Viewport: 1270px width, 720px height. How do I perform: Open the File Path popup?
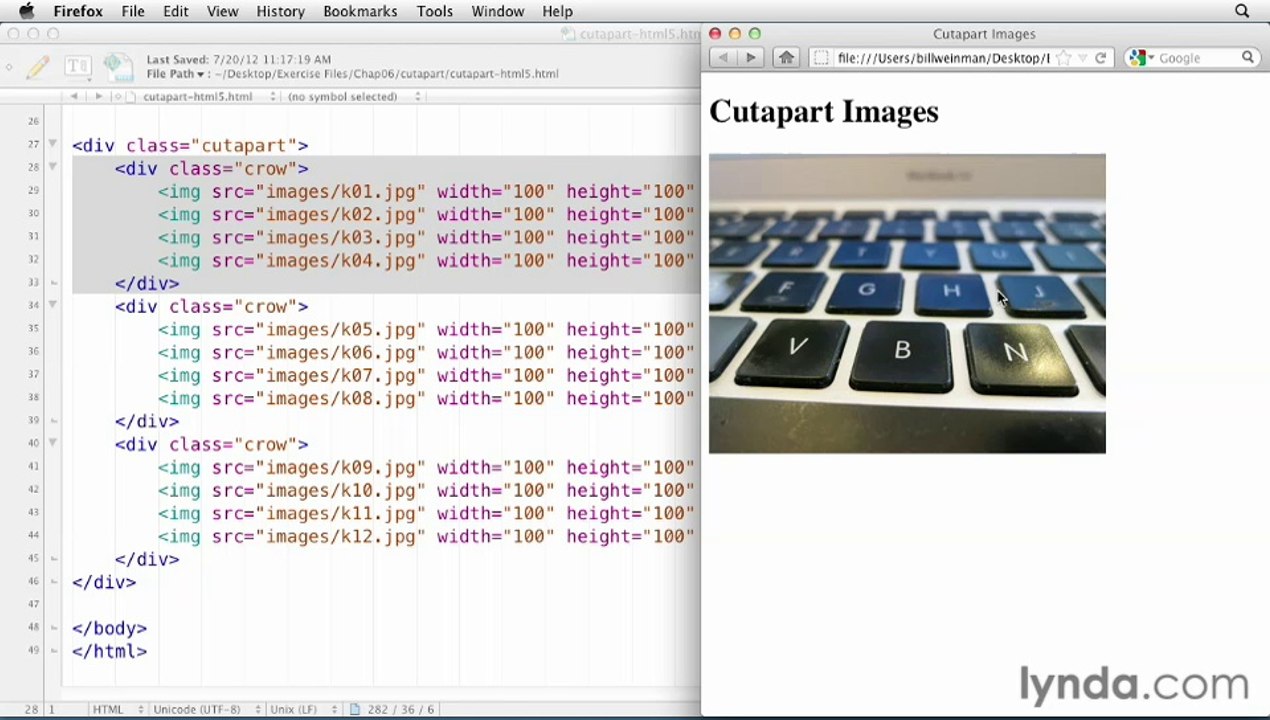click(x=175, y=74)
